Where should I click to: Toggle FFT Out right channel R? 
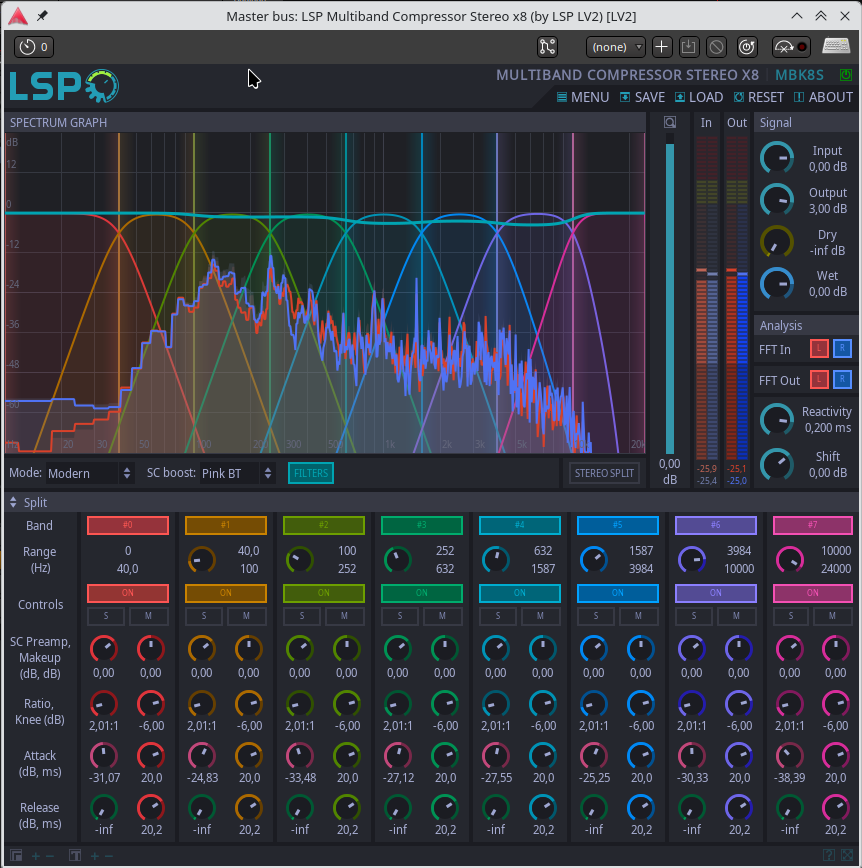point(842,380)
